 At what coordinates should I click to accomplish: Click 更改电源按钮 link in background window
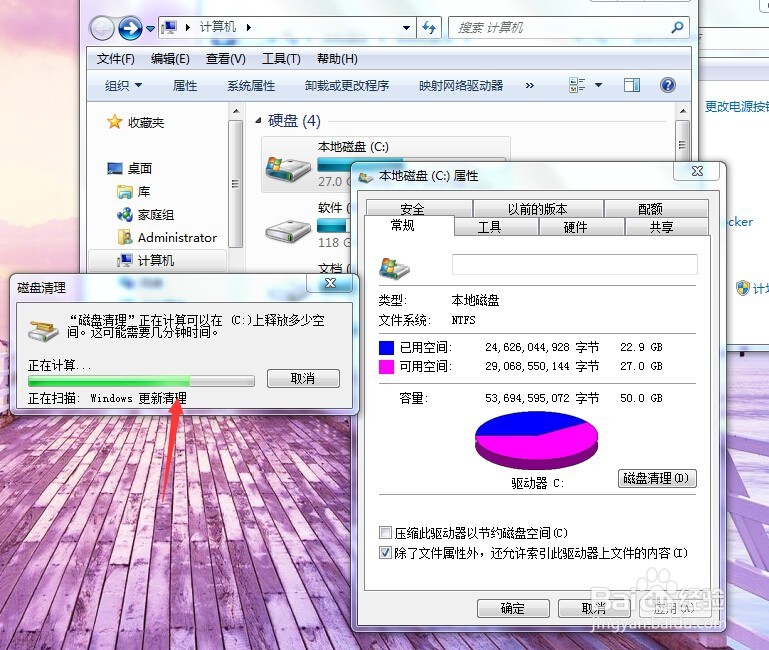(737, 106)
